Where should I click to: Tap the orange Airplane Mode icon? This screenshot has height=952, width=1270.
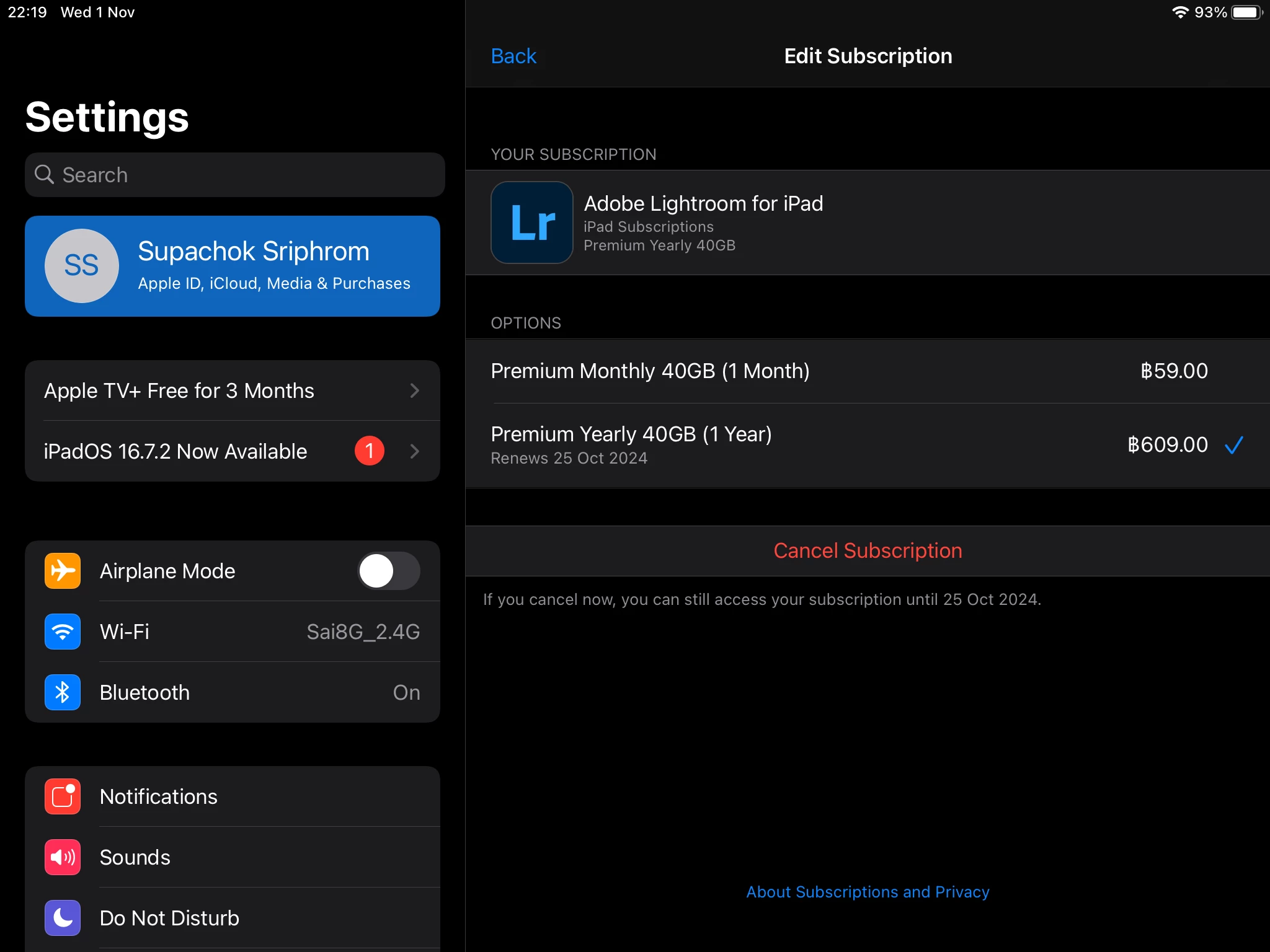point(63,570)
